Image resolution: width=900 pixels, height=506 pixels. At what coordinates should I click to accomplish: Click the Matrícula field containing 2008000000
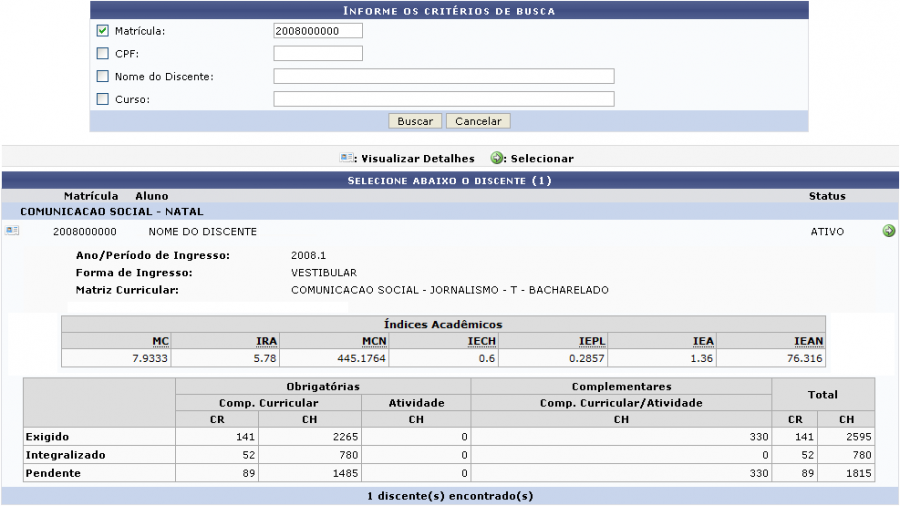coord(317,31)
